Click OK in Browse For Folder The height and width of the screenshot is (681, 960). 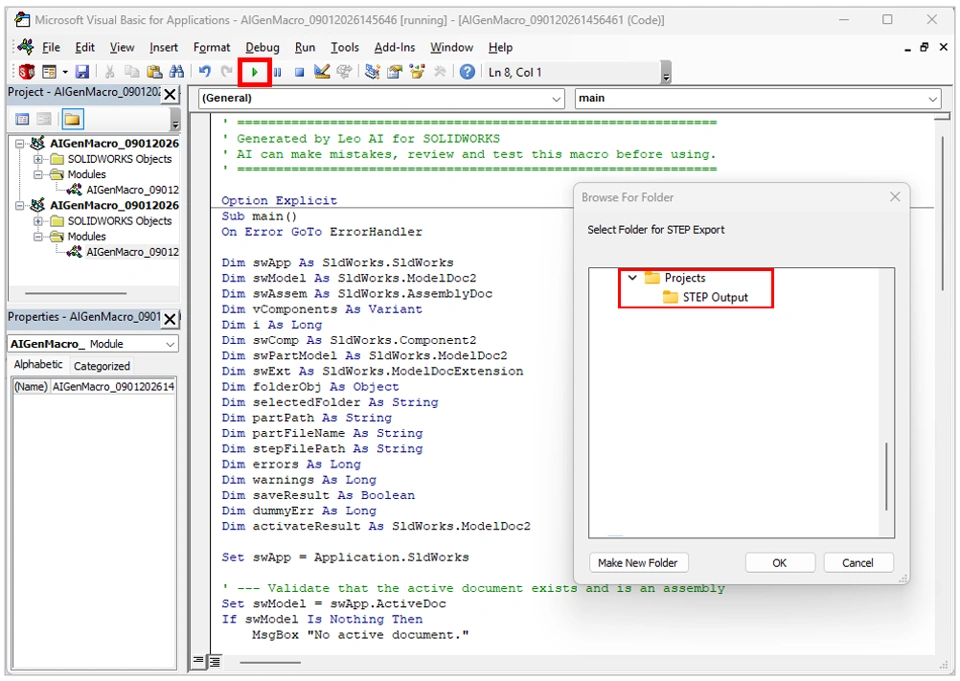click(x=779, y=562)
